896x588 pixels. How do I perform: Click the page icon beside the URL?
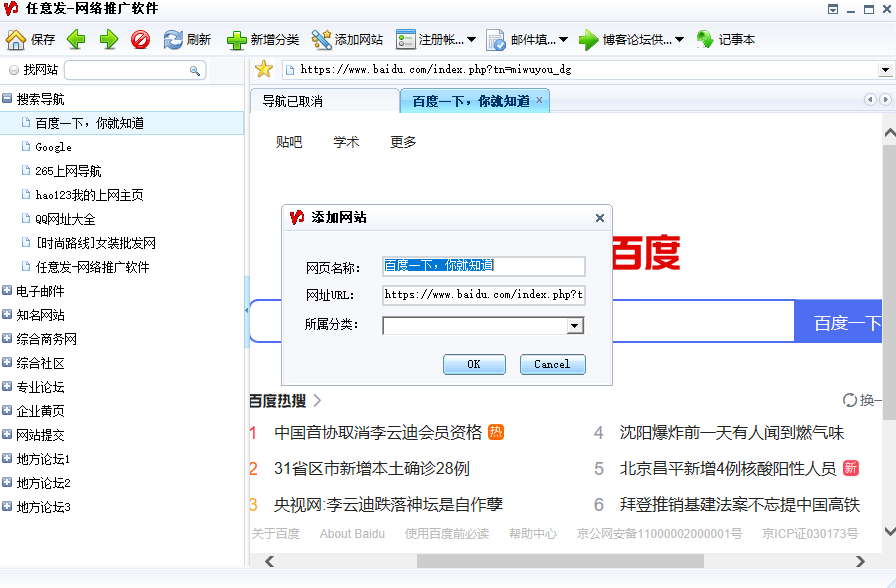point(290,70)
